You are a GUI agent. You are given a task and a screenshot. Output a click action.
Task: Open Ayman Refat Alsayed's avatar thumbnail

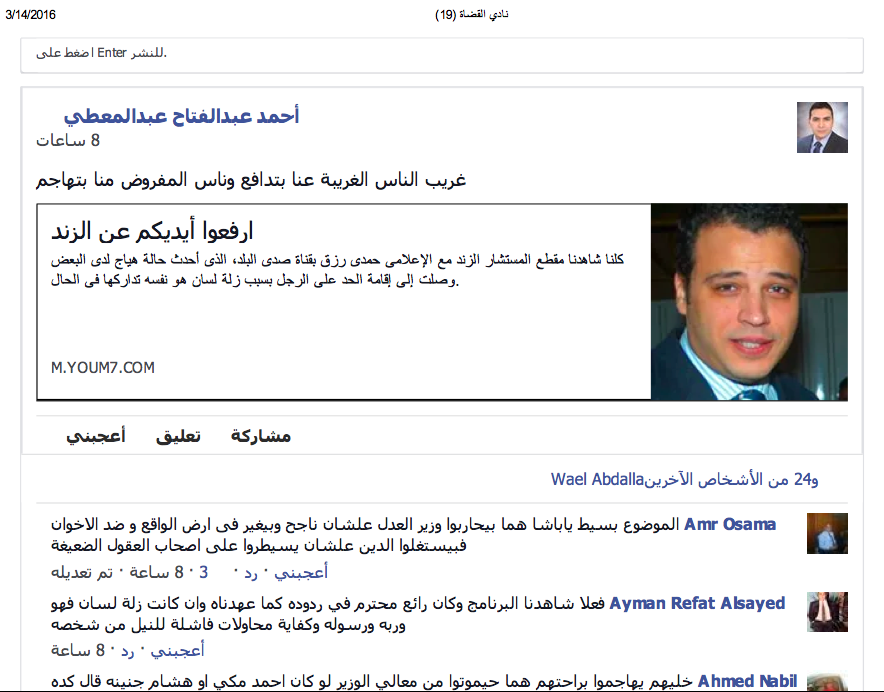tap(827, 612)
